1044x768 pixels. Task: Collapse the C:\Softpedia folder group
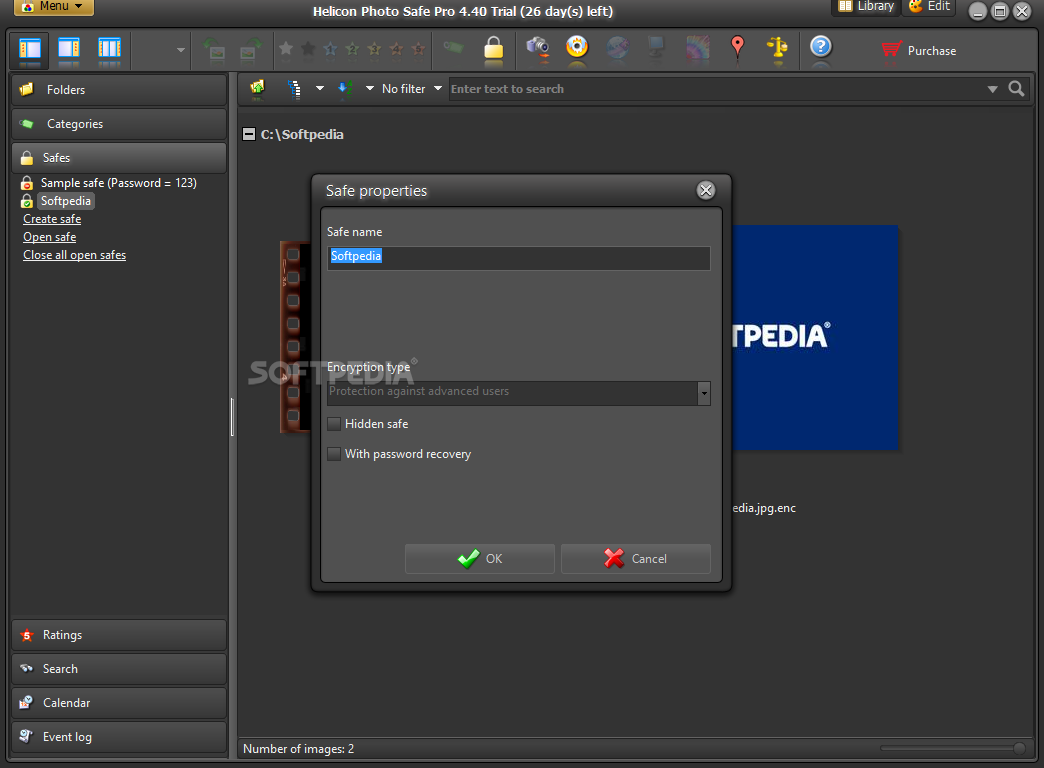click(x=248, y=135)
